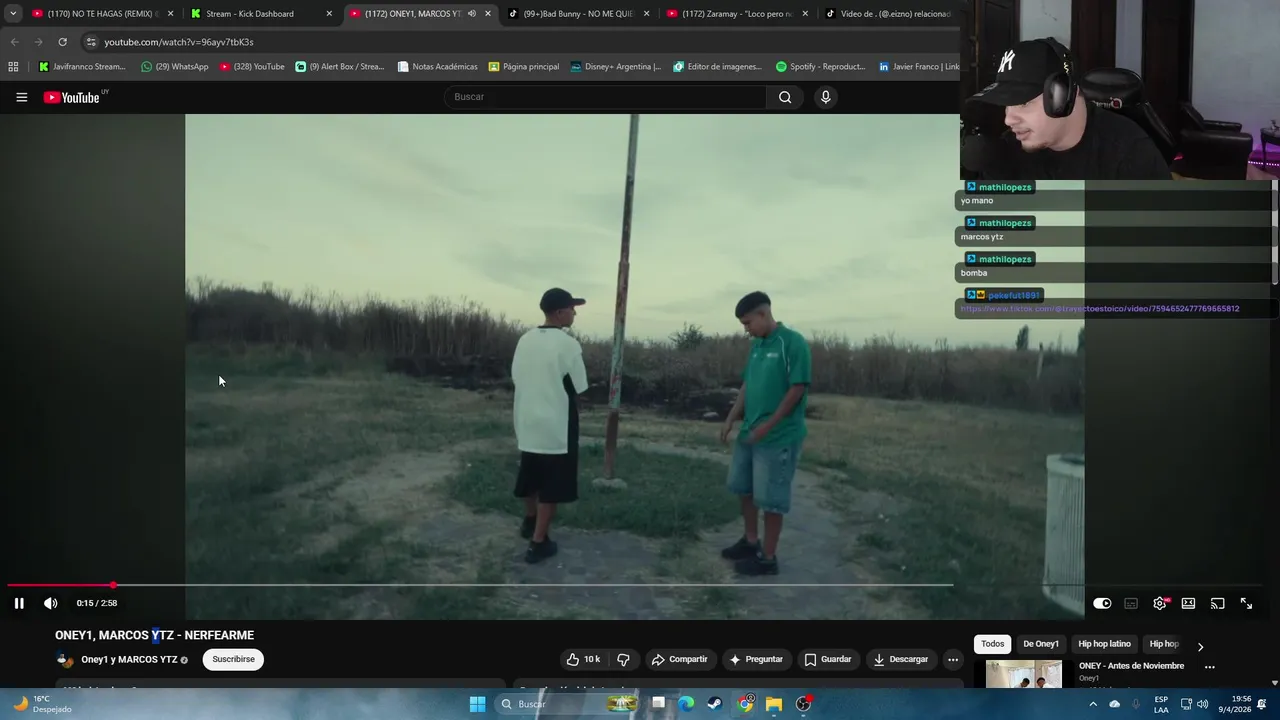Click the video progress bar scrubber

pos(113,585)
